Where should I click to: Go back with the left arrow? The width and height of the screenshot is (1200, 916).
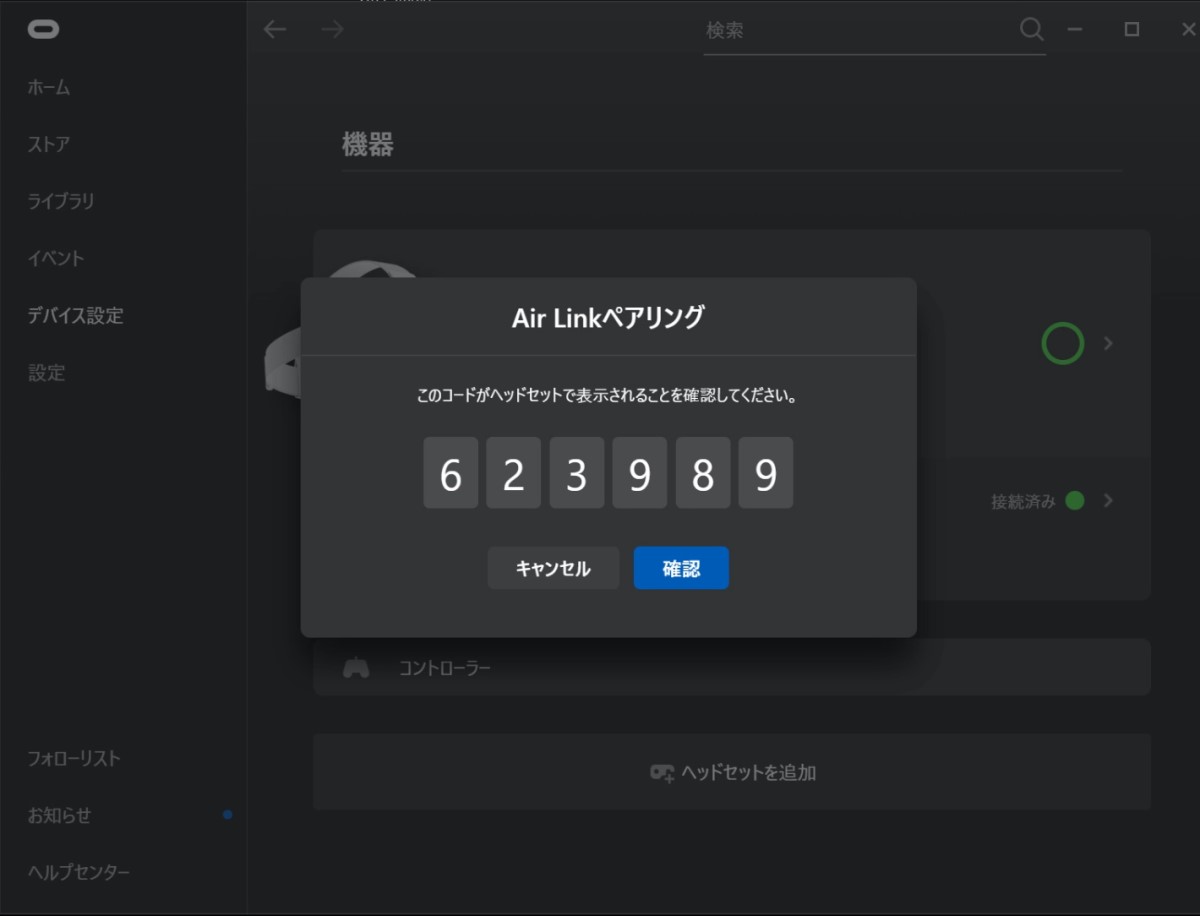pyautogui.click(x=275, y=29)
